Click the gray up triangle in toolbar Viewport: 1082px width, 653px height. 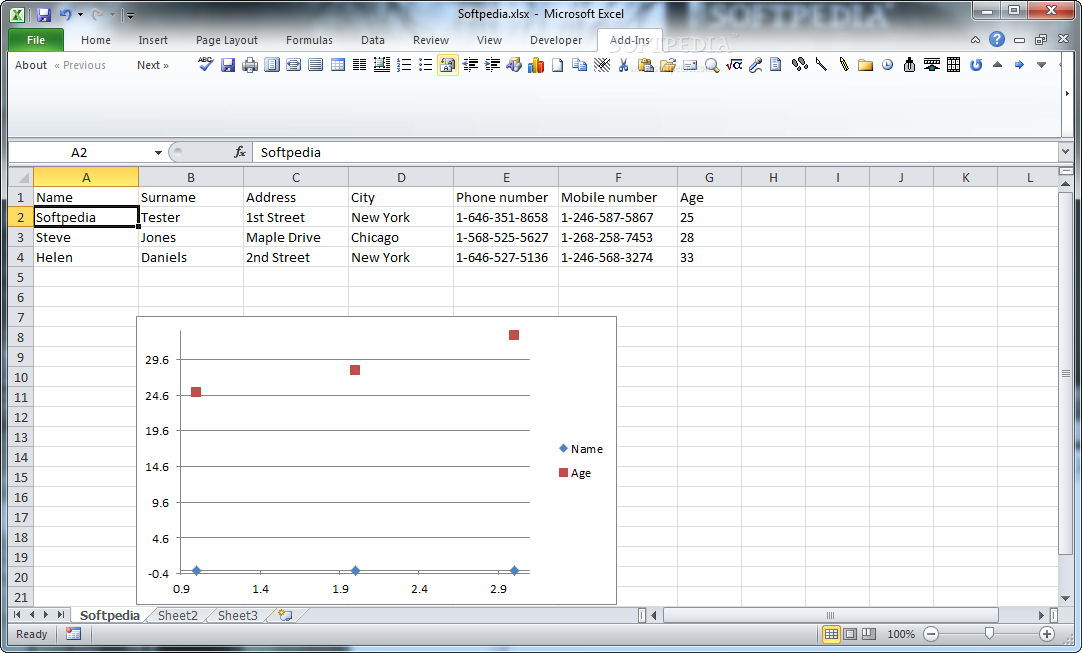(997, 65)
